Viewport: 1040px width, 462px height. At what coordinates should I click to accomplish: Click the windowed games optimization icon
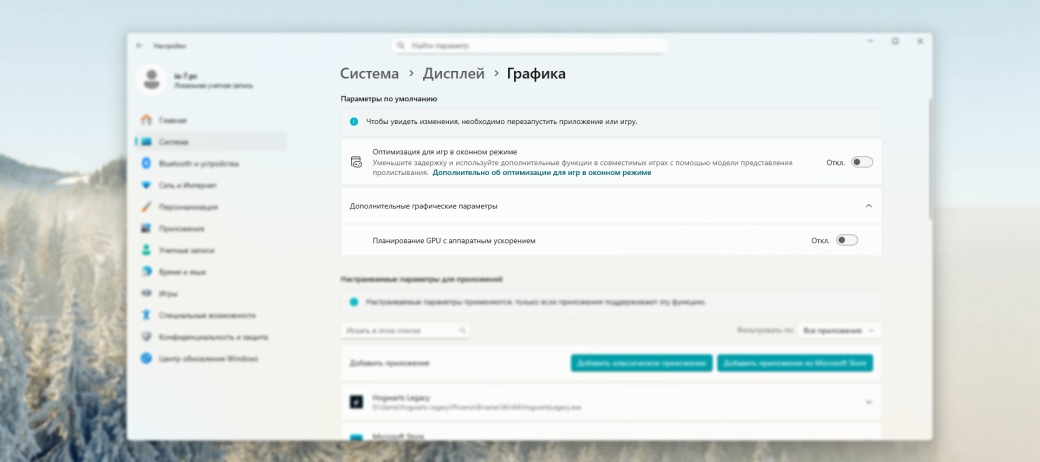pyautogui.click(x=356, y=162)
